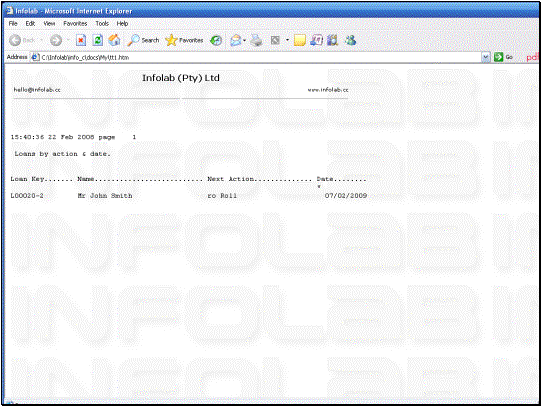Expand the Mail options dropdown arrow

pos(244,40)
